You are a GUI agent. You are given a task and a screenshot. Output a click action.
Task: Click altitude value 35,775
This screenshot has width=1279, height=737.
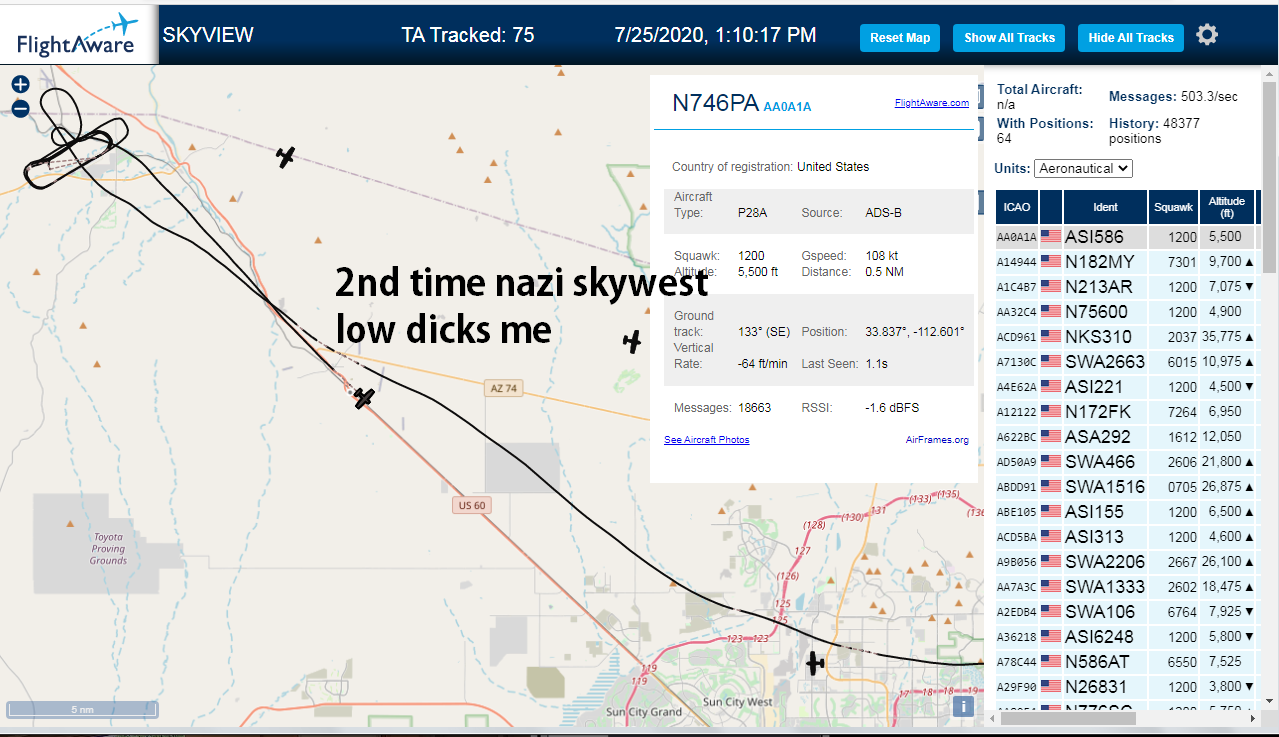coord(1220,337)
